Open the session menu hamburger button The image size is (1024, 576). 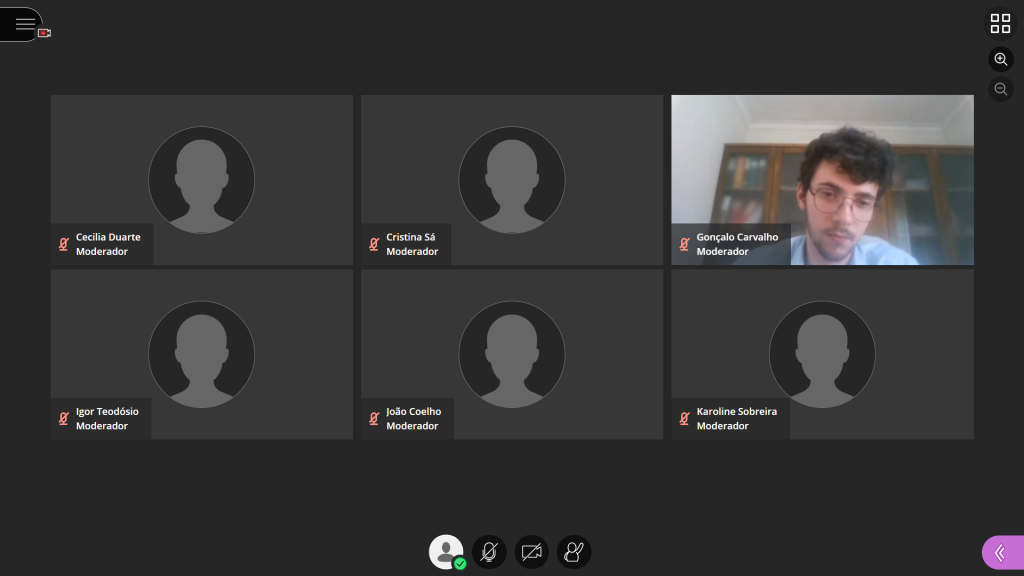click(x=24, y=24)
